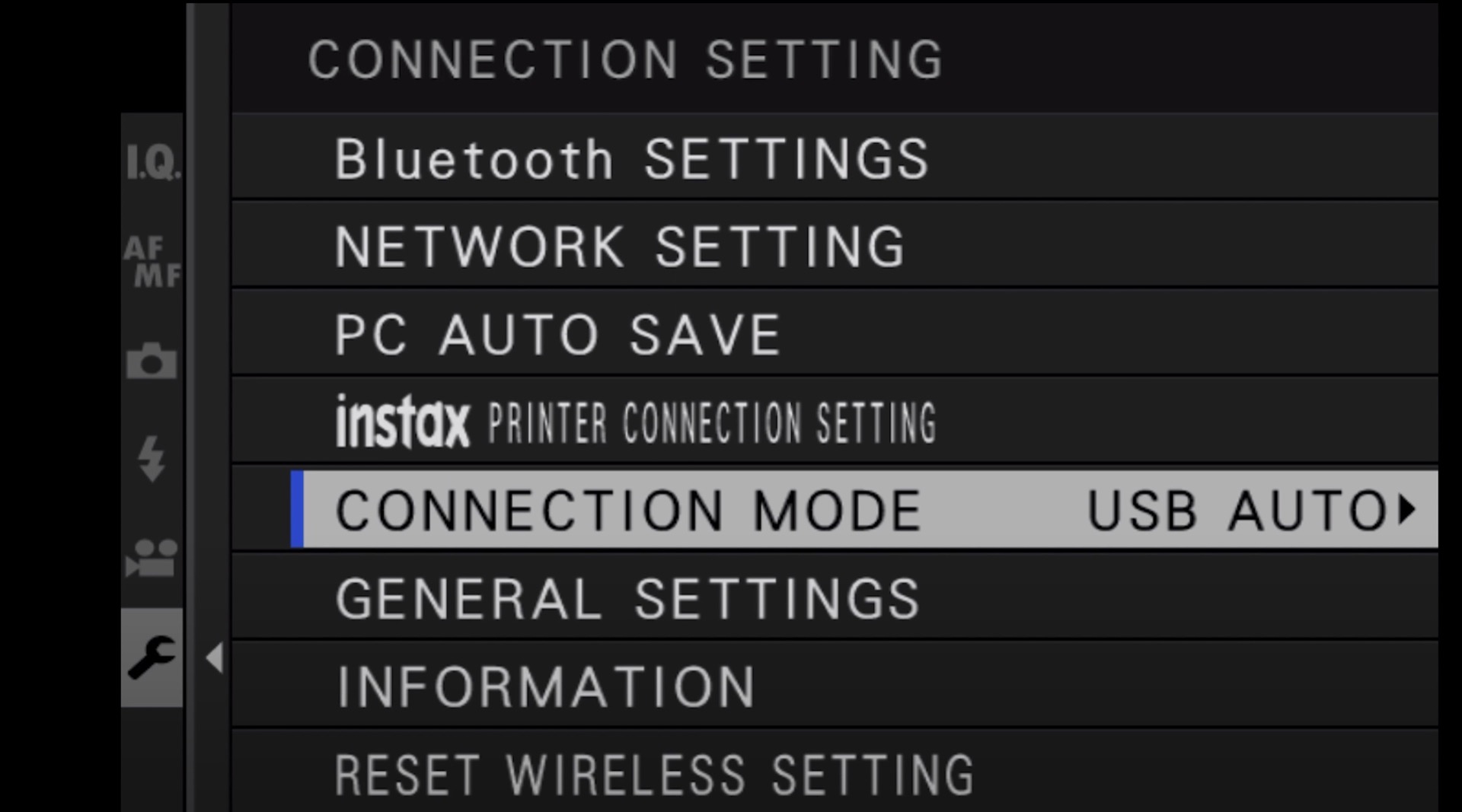Viewport: 1462px width, 812px height.
Task: Click the CONNECTION SETTING header title
Action: pyautogui.click(x=626, y=59)
